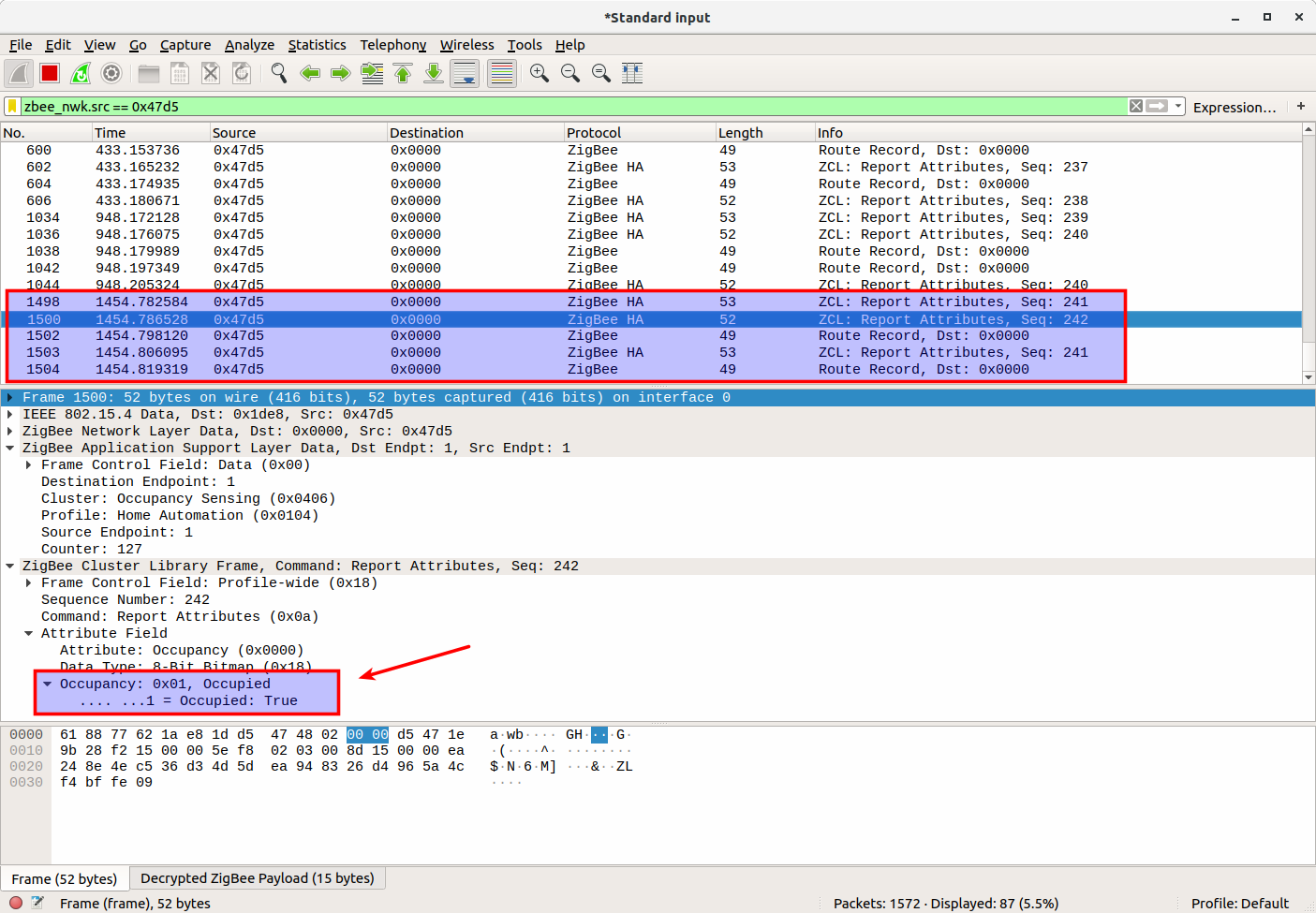Expand APS Frame Control Field: Data (0x00)
Screen dimensions: 1316x913
pyautogui.click(x=29, y=465)
